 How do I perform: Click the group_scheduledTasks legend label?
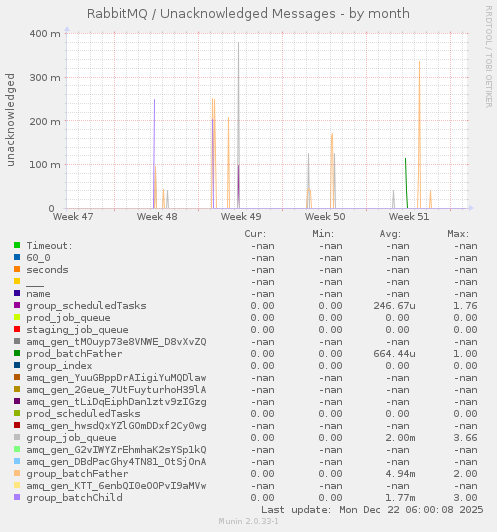[87, 306]
